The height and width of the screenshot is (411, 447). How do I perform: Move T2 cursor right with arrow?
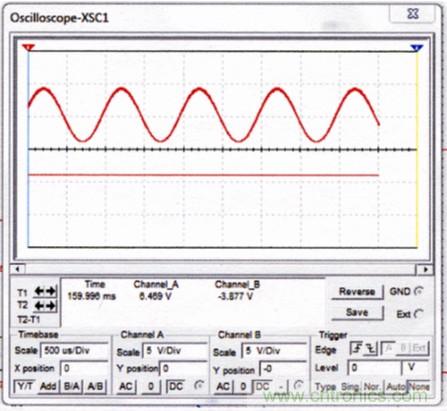(51, 306)
